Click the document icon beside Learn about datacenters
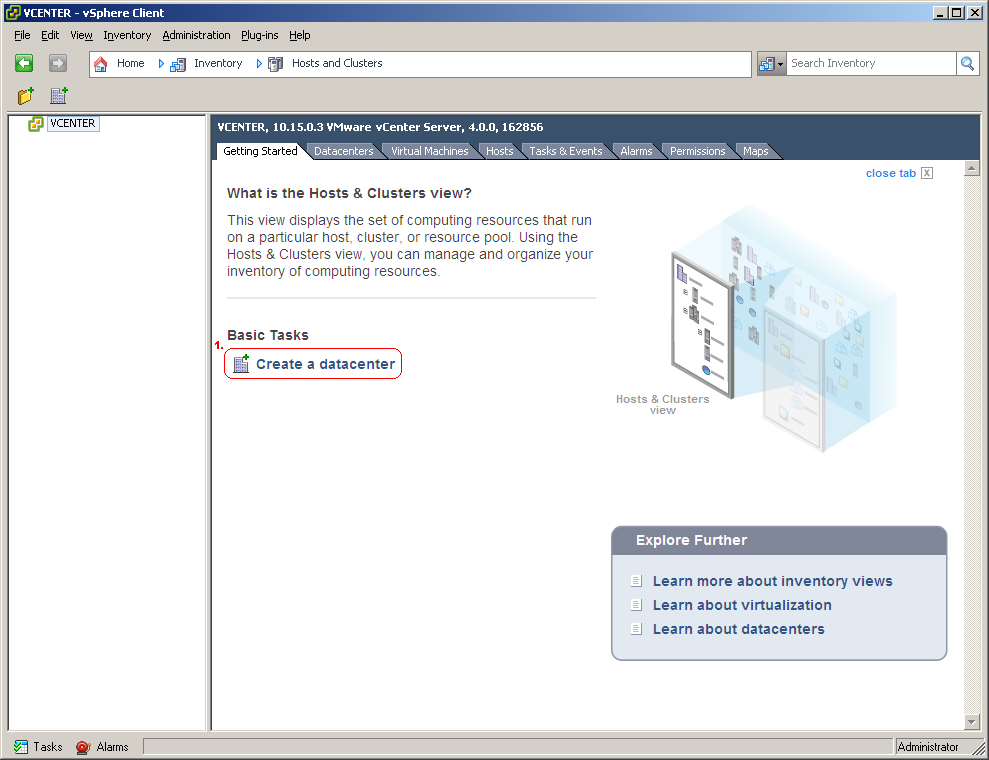 636,629
